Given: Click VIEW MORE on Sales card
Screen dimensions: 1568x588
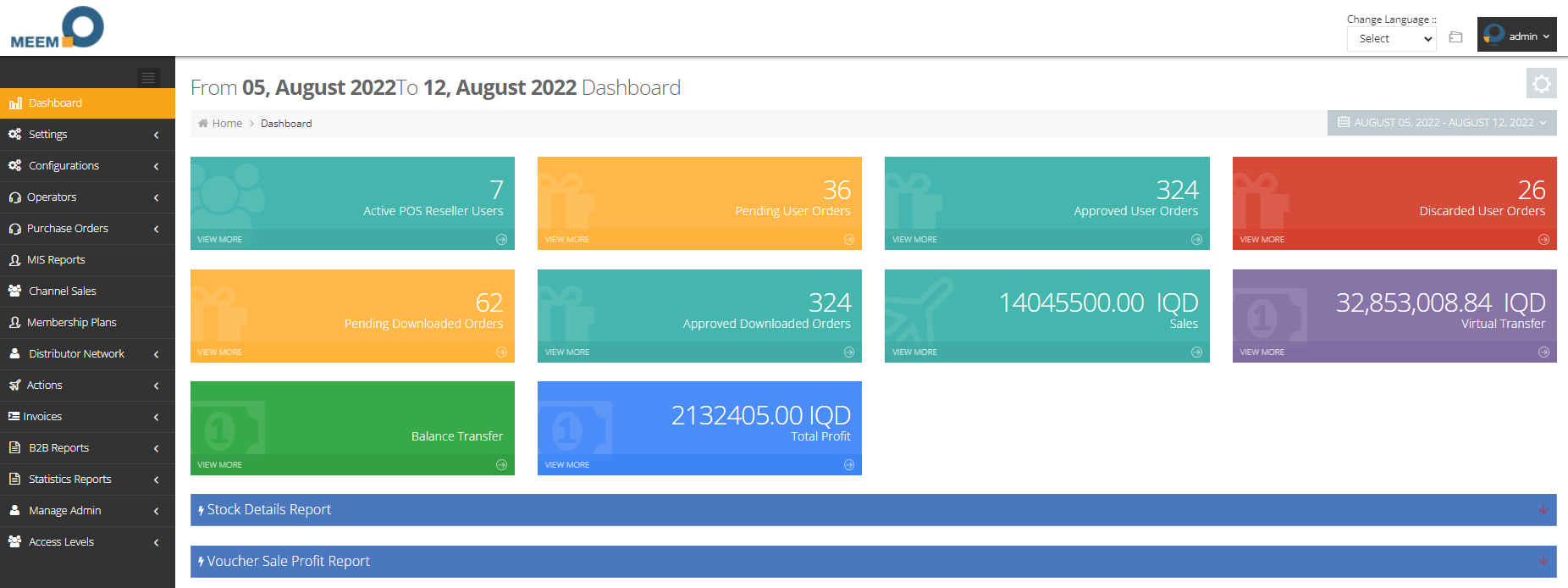Looking at the screenshot, I should point(914,352).
